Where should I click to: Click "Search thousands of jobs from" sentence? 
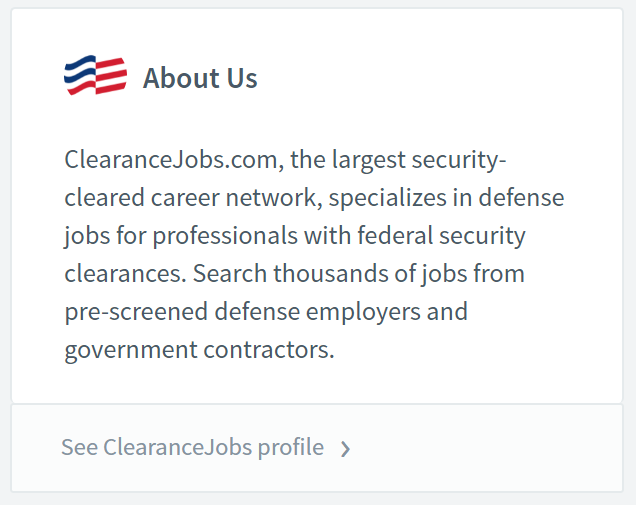point(359,274)
